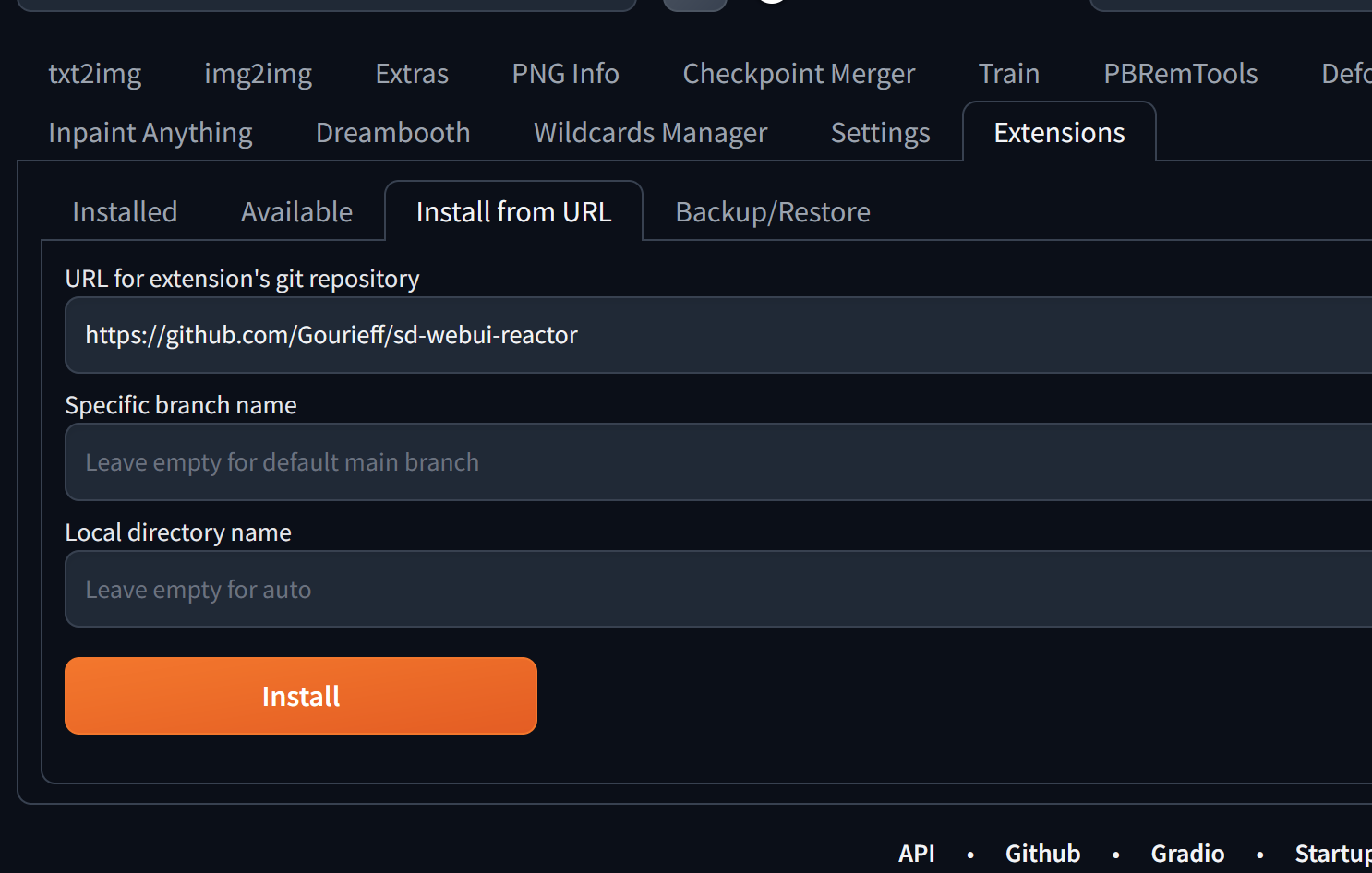Open the img2img tab
Viewport: 1372px width, 873px height.
pyautogui.click(x=259, y=74)
